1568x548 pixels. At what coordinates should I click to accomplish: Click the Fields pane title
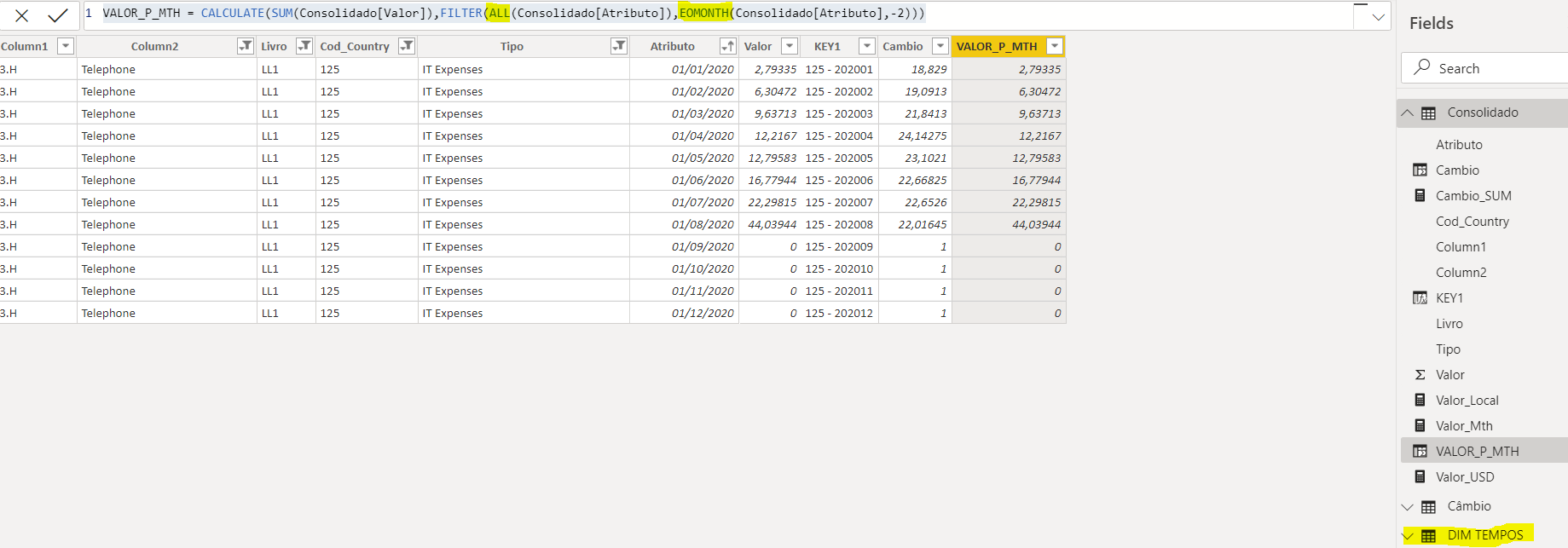click(1432, 23)
